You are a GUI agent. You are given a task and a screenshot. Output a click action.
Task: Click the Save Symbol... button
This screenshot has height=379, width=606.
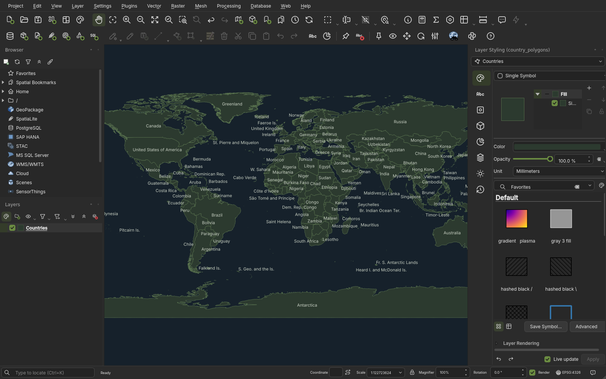click(546, 326)
